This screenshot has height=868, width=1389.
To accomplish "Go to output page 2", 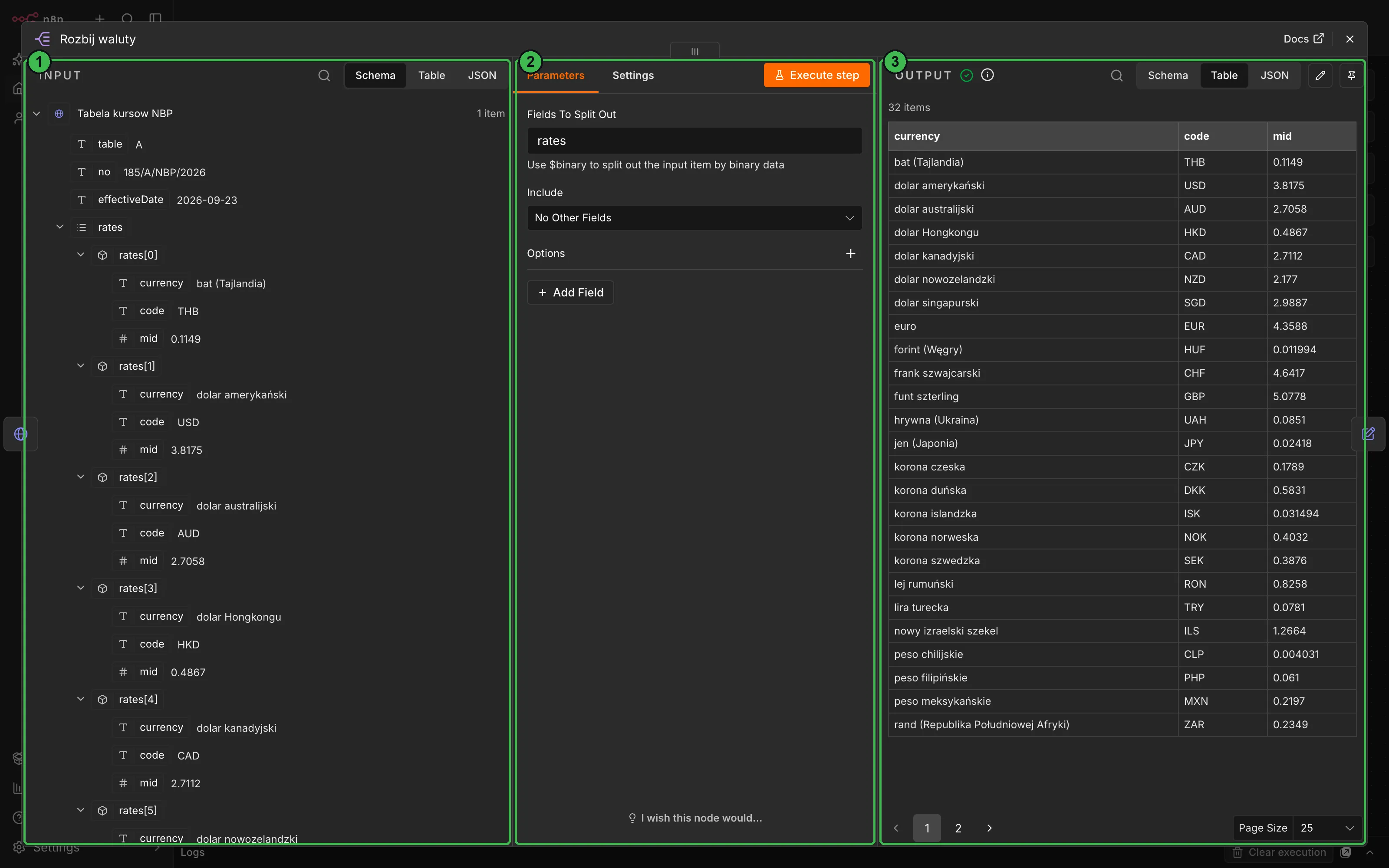I will pos(958,828).
